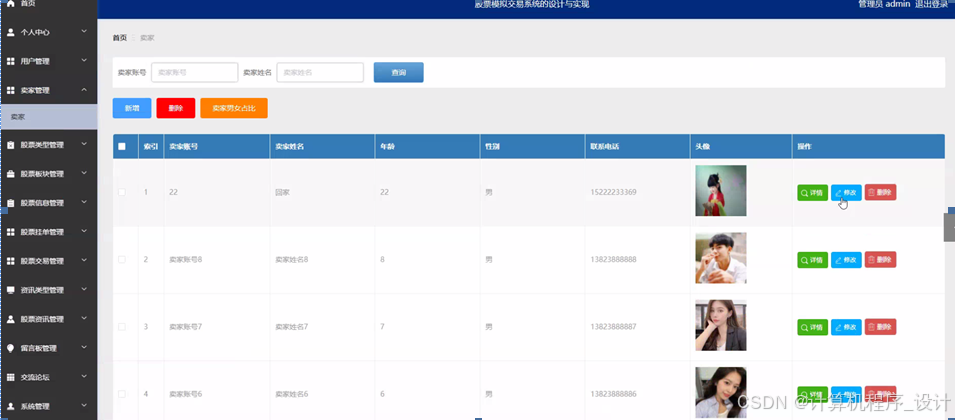Check the box for row 卖家账号7
The image size is (955, 420).
[122, 327]
